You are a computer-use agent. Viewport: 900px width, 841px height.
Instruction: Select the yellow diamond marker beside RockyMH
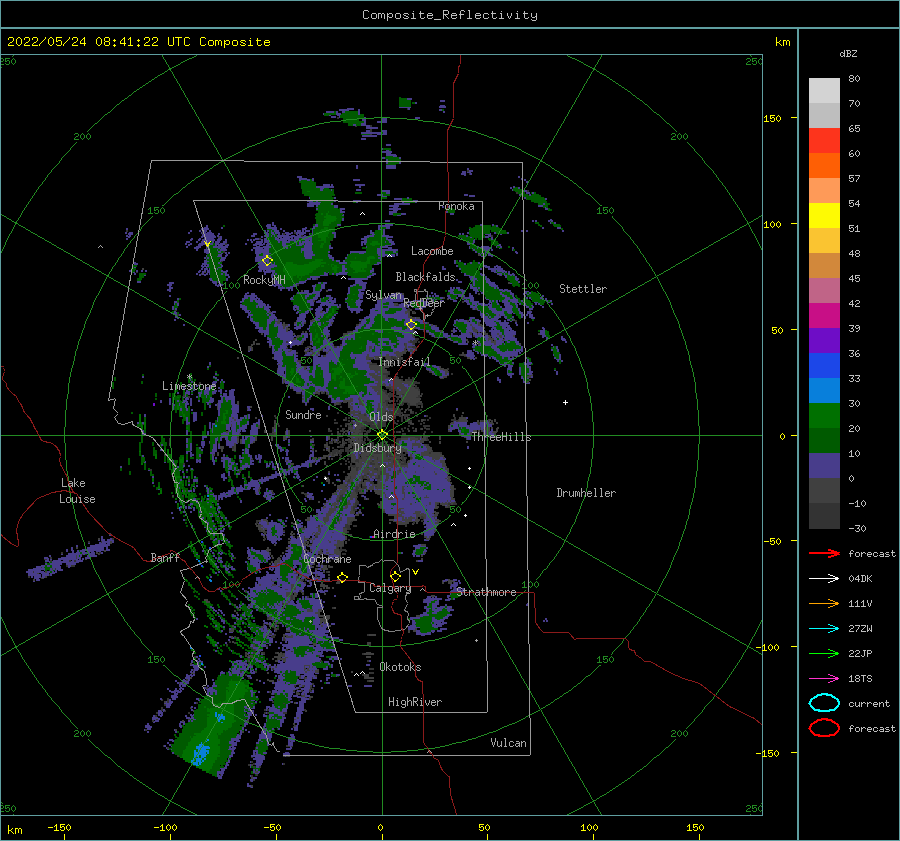(x=267, y=261)
